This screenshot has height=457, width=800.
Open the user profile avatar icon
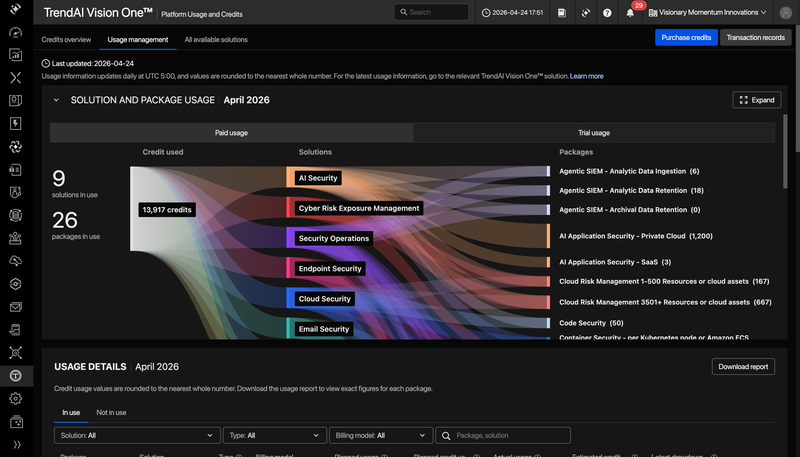786,13
